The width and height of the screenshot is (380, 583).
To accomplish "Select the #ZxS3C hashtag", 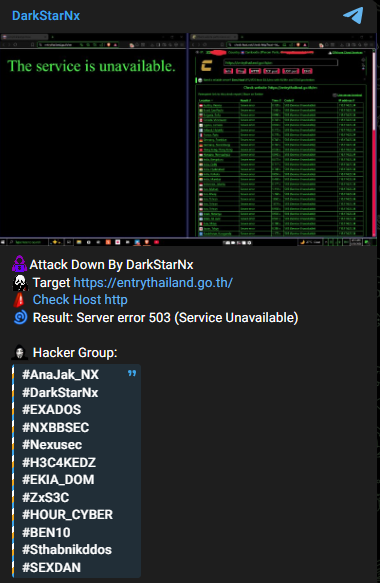I will tap(45, 497).
